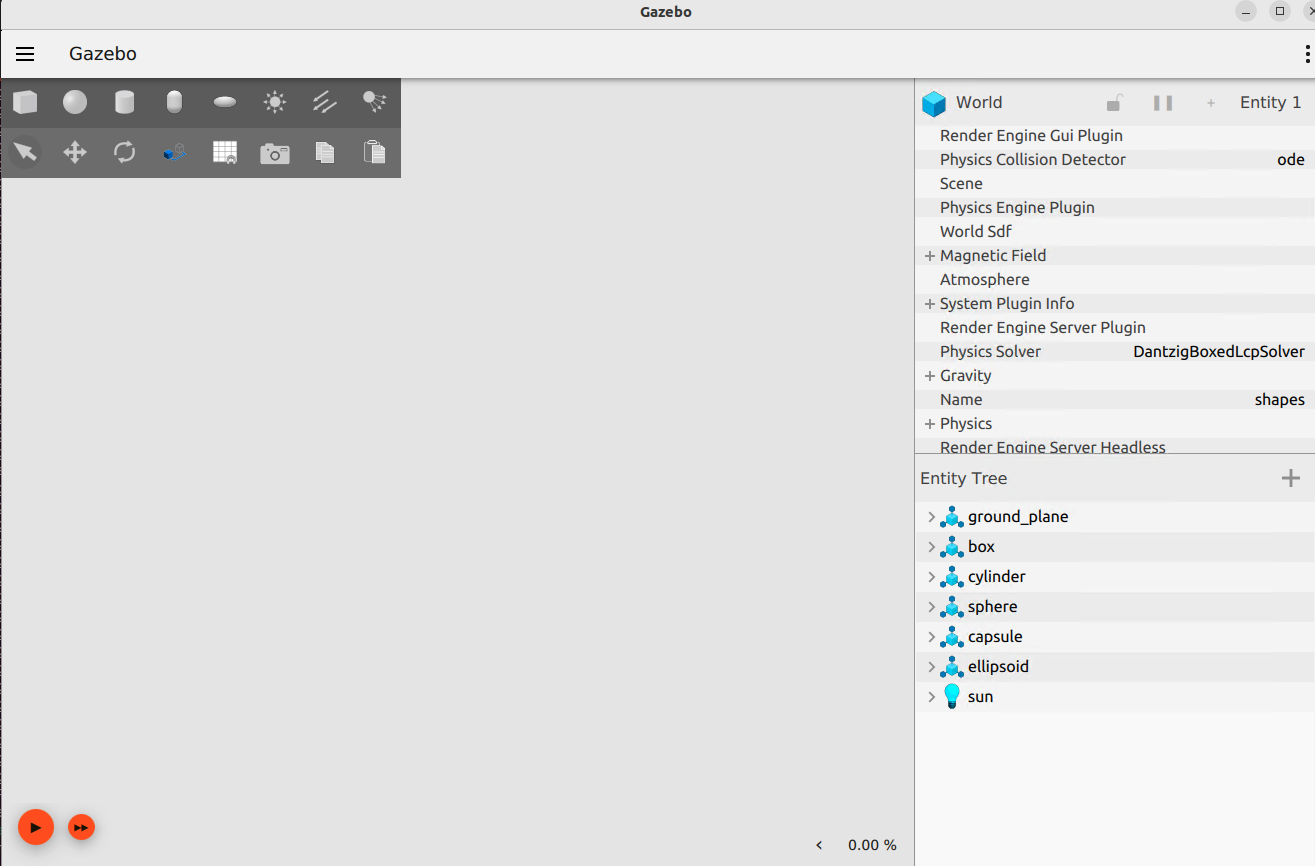Insert a cylinder shape from toolbar

[124, 102]
